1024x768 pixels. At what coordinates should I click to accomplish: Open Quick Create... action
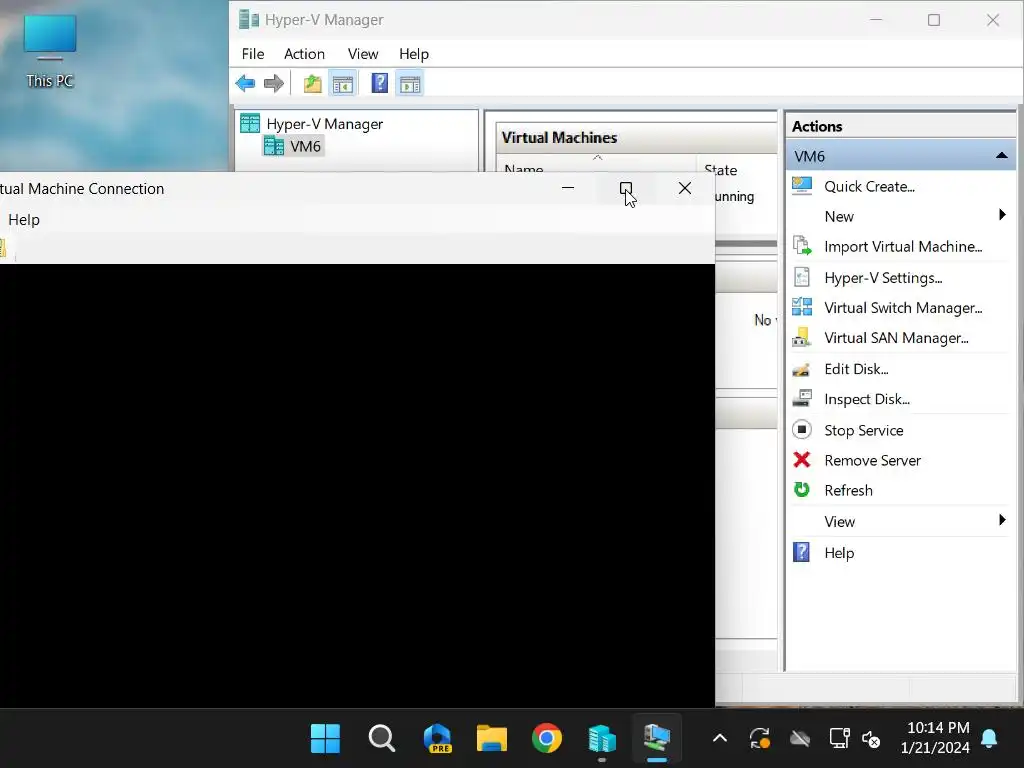click(x=869, y=187)
